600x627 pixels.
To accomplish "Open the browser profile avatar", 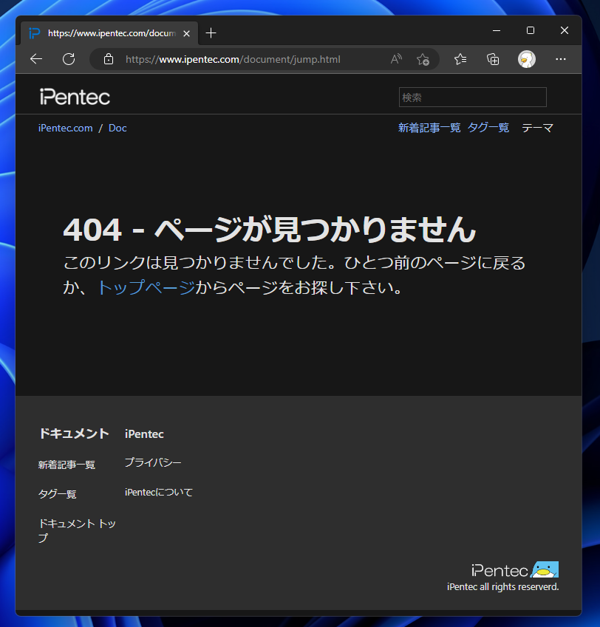I will [526, 59].
